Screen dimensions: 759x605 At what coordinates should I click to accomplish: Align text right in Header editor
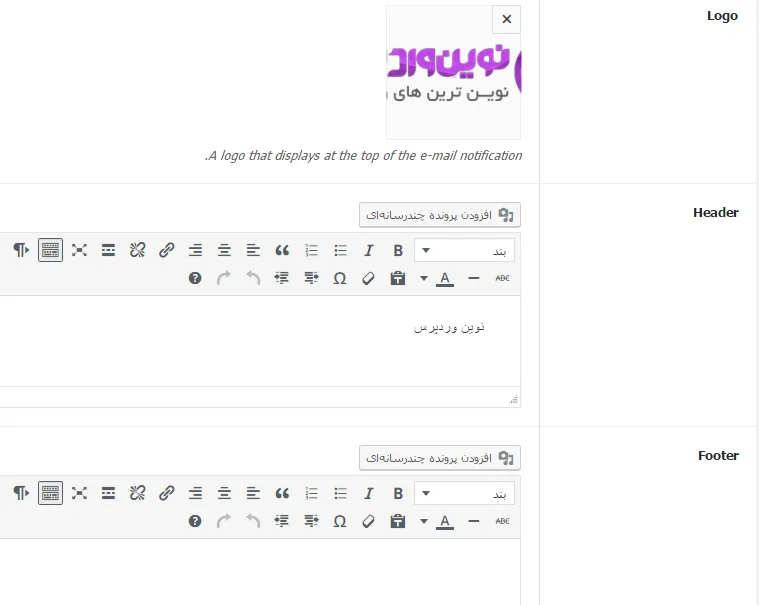click(x=196, y=250)
